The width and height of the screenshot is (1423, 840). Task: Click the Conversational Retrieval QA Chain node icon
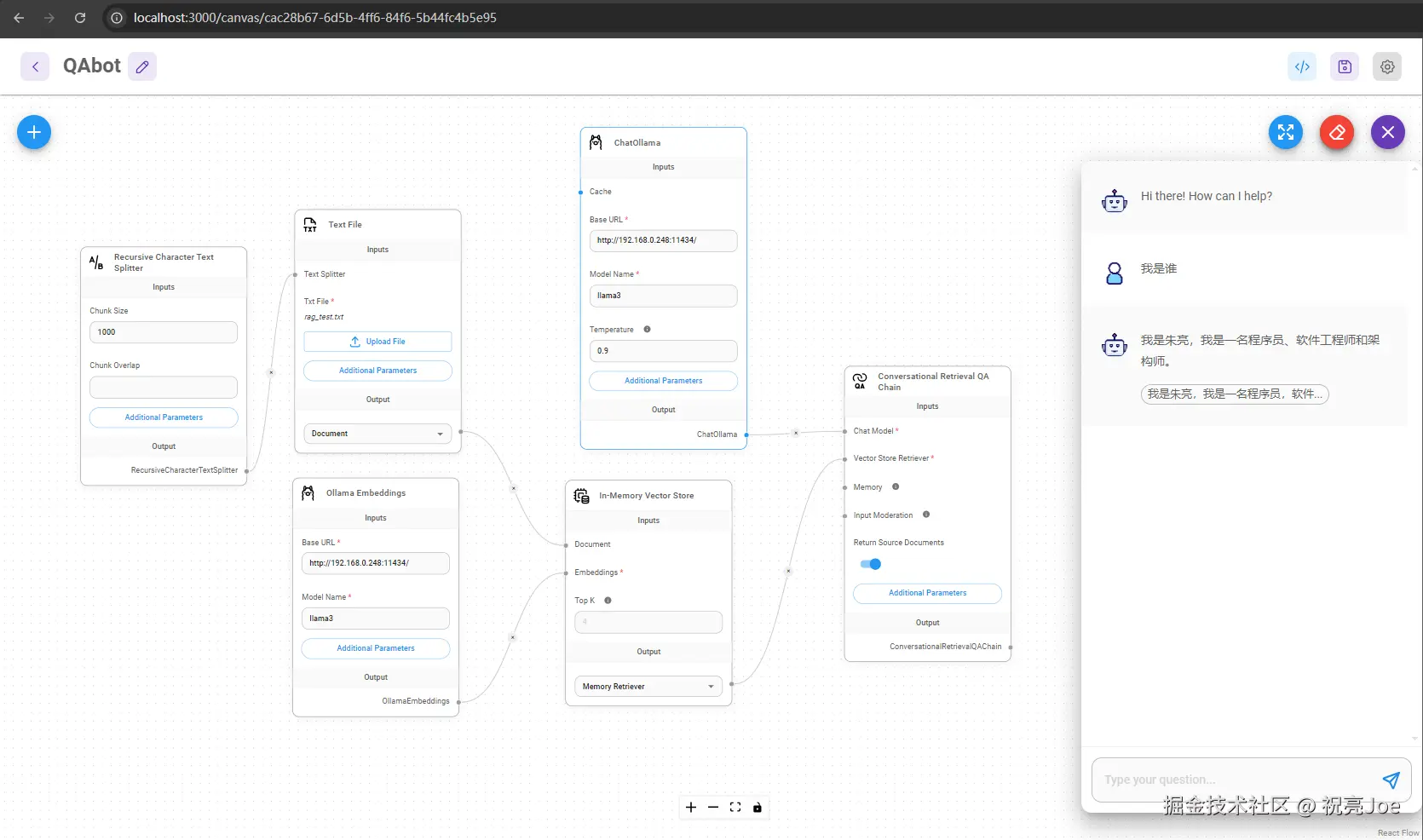click(860, 381)
